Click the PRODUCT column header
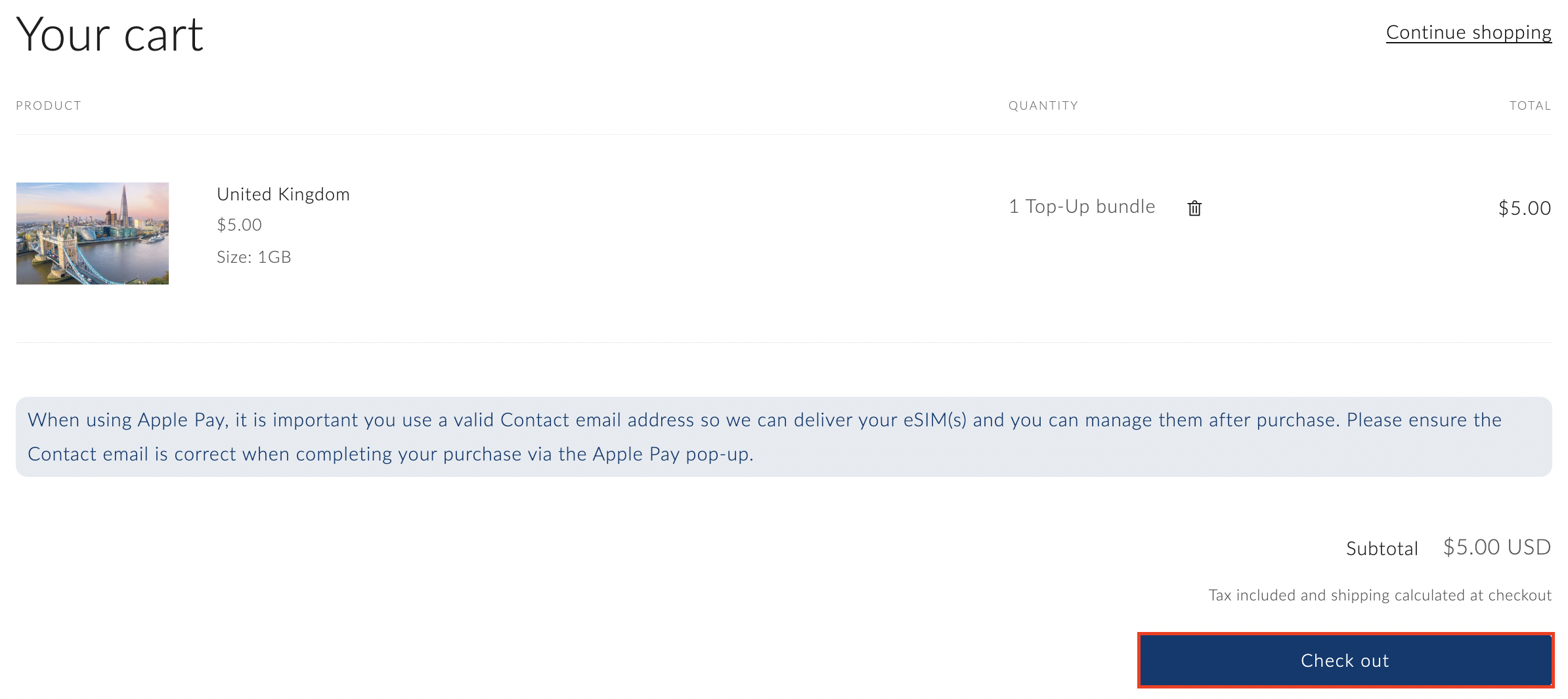This screenshot has height=699, width=1568. click(49, 105)
